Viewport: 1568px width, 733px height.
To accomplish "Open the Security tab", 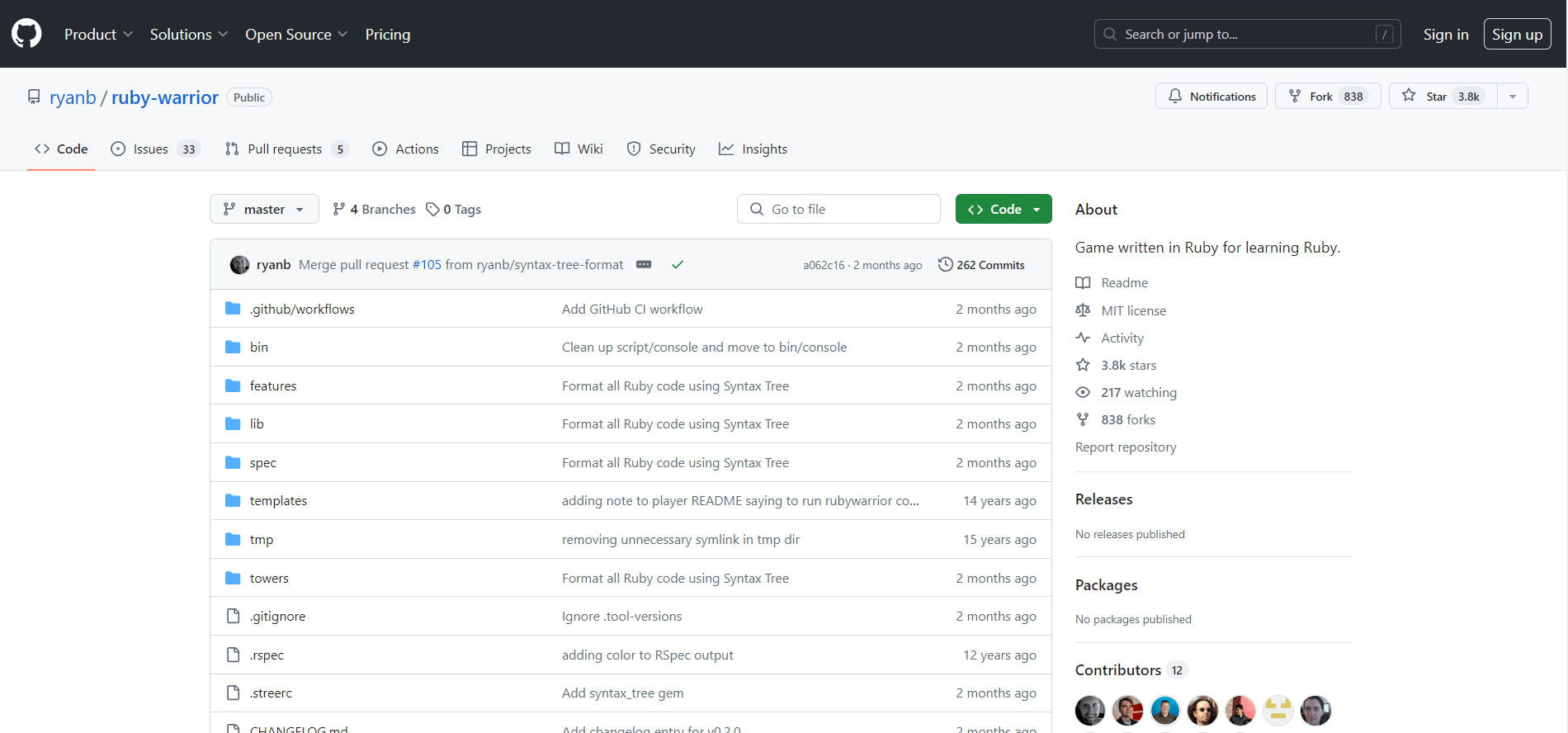I will coord(661,149).
